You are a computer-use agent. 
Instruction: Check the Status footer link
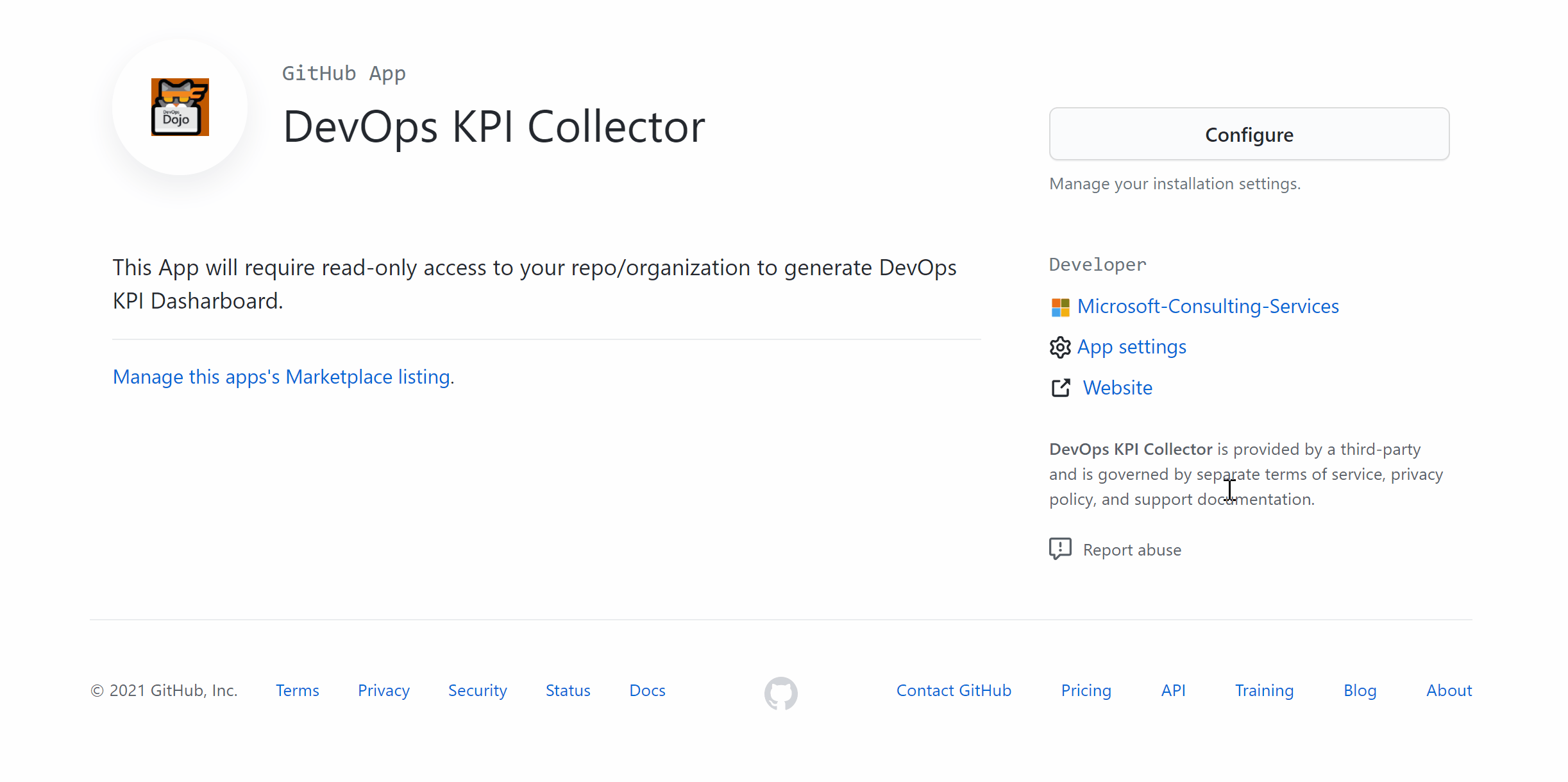pos(568,690)
